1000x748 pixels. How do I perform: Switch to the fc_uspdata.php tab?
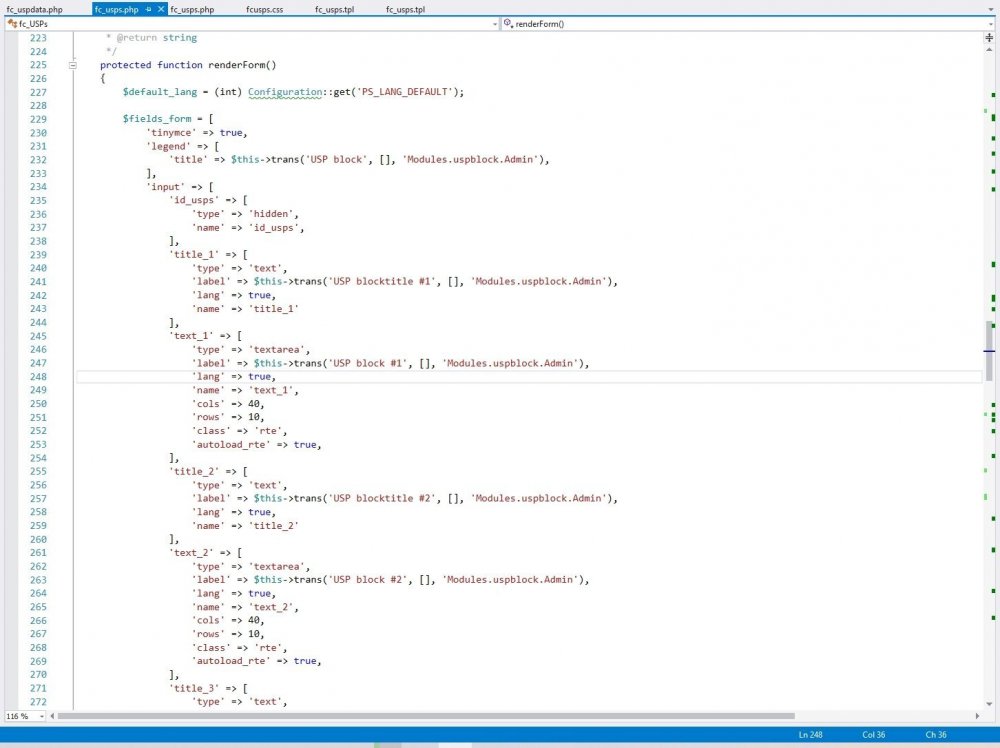pos(34,9)
